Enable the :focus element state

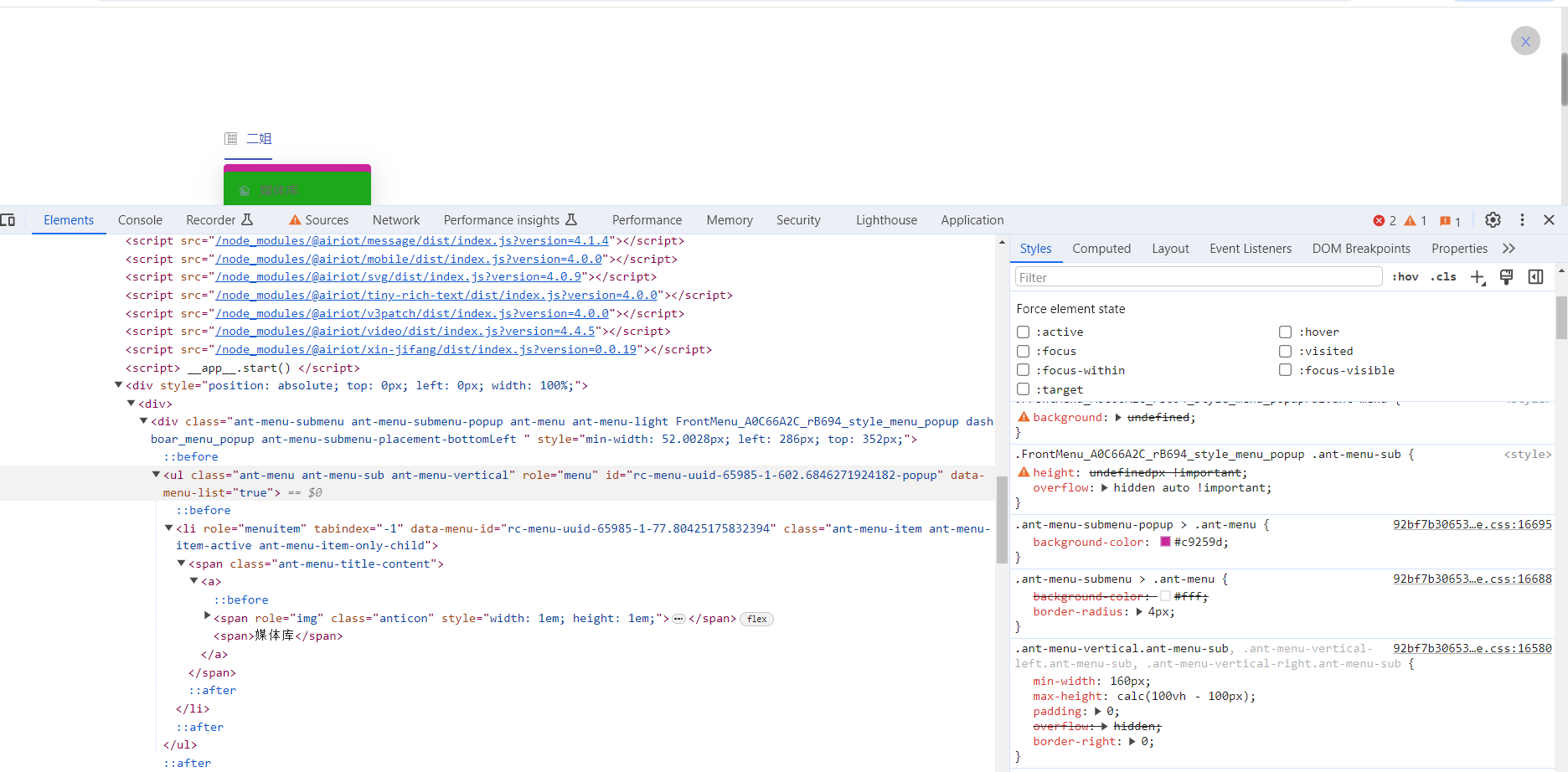pyautogui.click(x=1023, y=352)
